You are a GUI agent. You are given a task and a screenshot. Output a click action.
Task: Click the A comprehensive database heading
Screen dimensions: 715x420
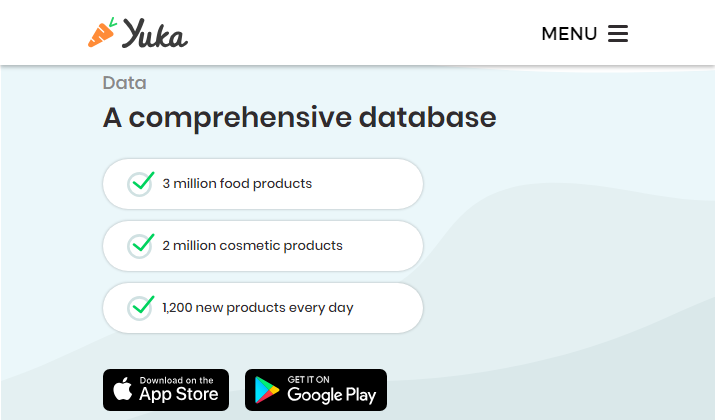point(300,118)
